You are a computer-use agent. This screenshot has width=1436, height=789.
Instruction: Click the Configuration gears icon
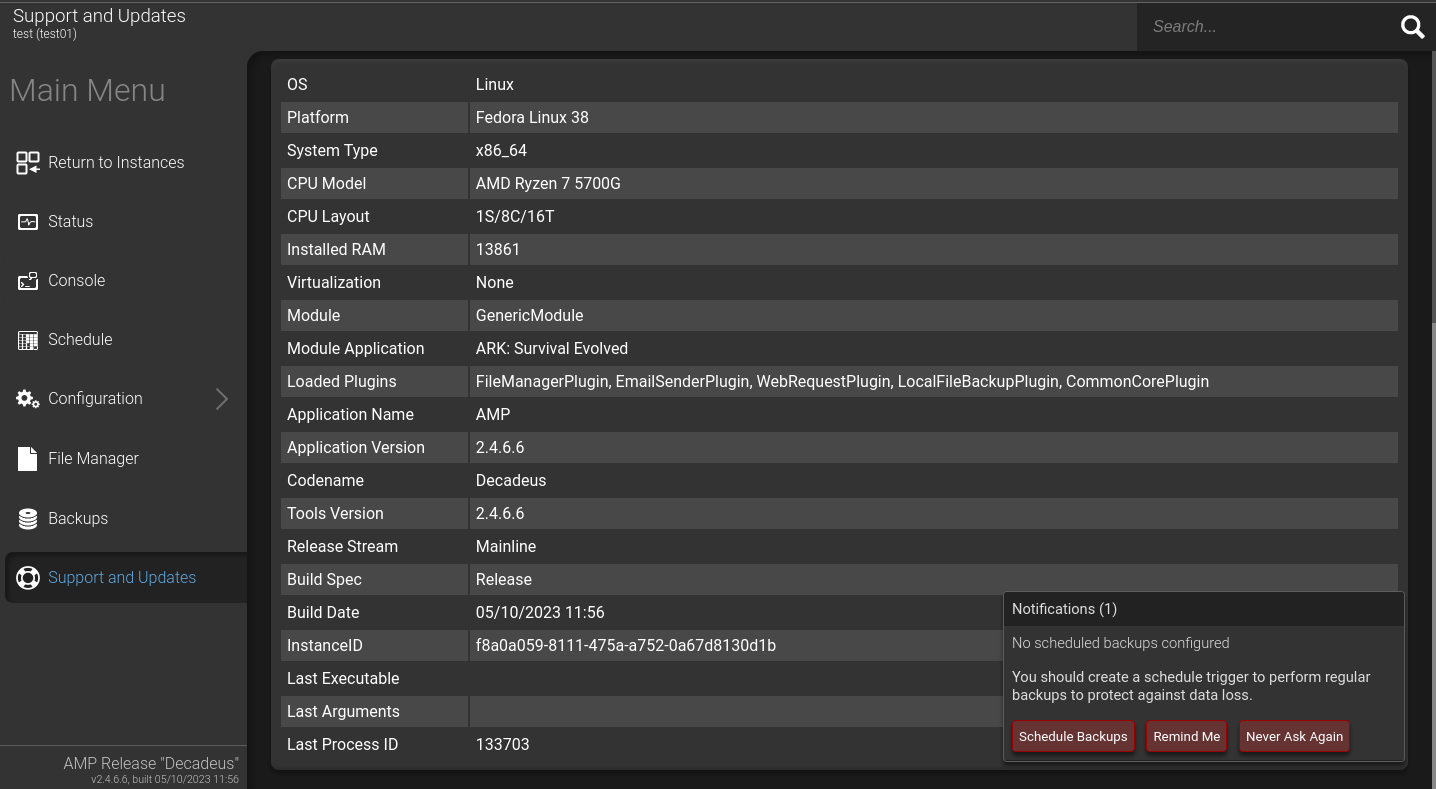(x=28, y=399)
